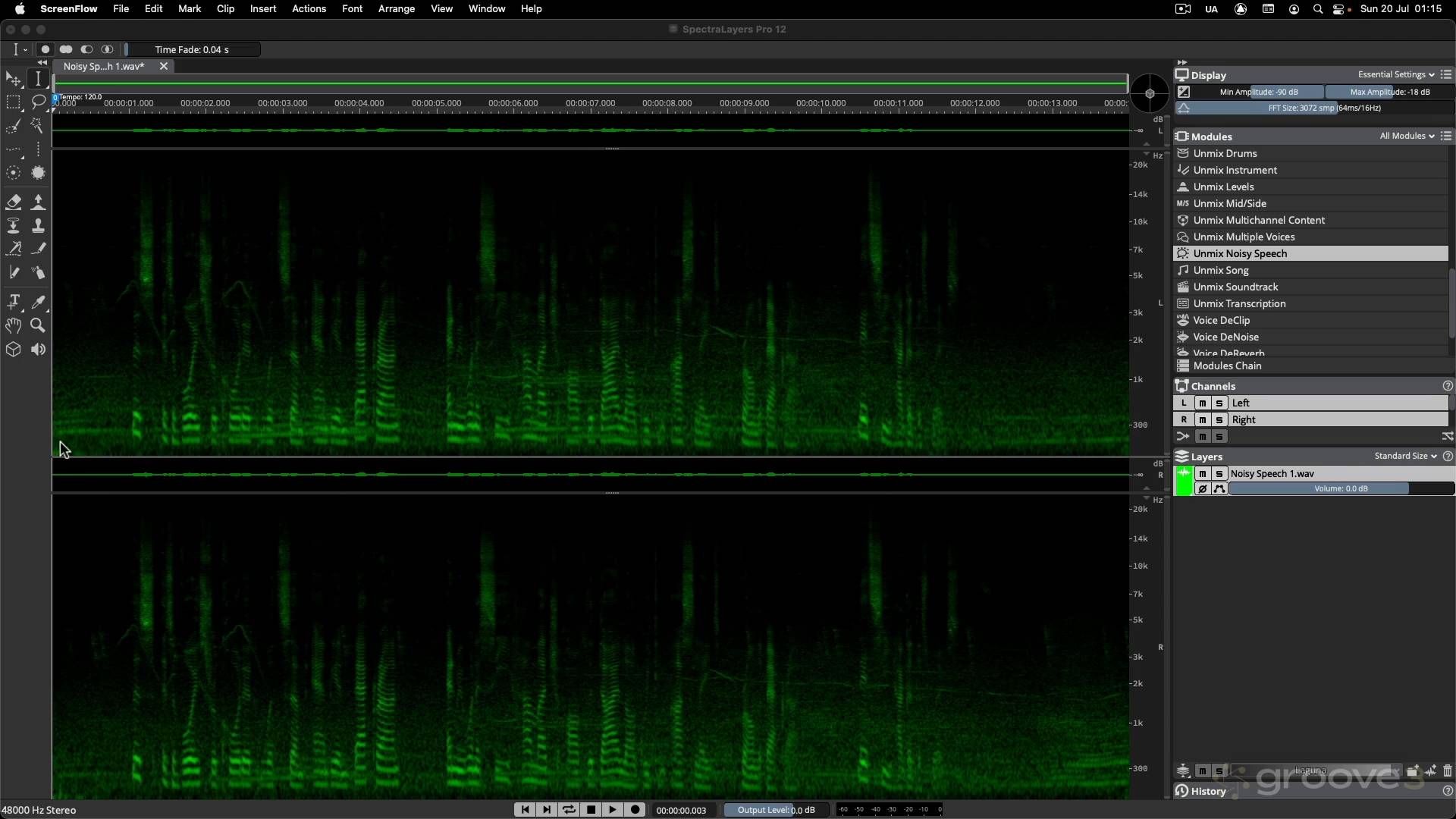
Task: Solo the Noisy Speech 1.wav layer
Action: [1219, 473]
